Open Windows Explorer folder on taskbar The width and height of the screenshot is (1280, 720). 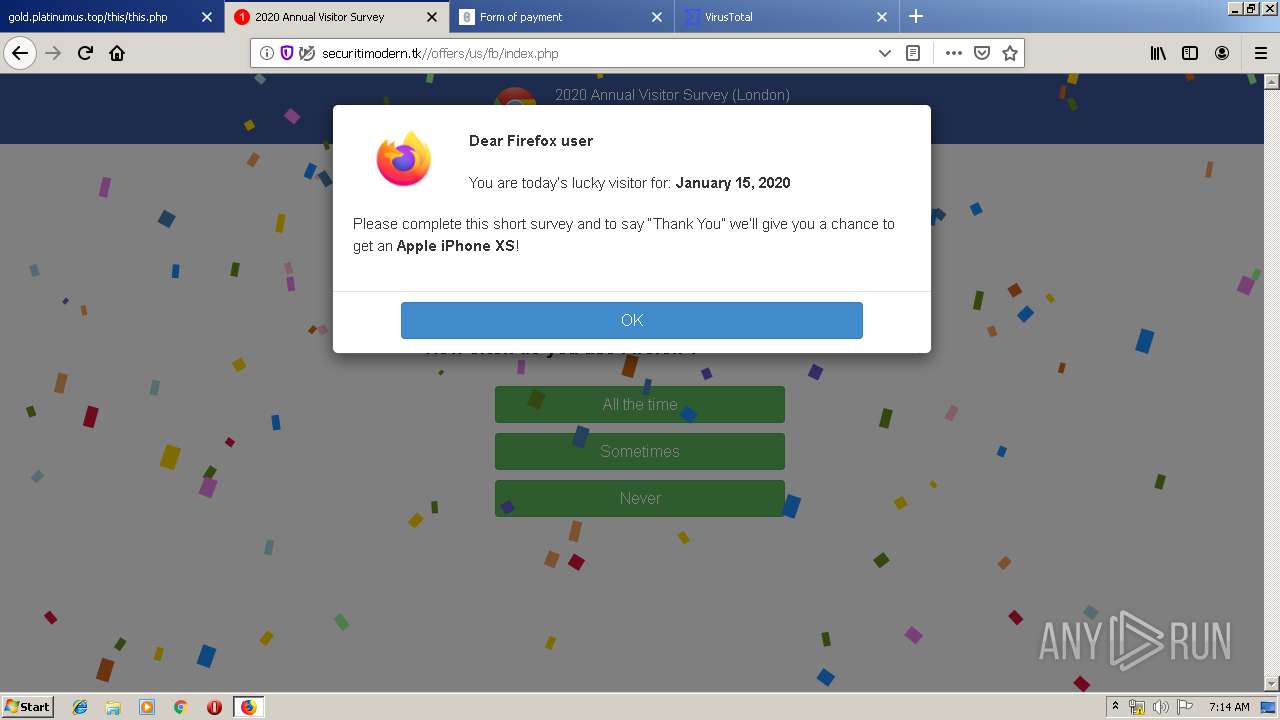tap(113, 707)
